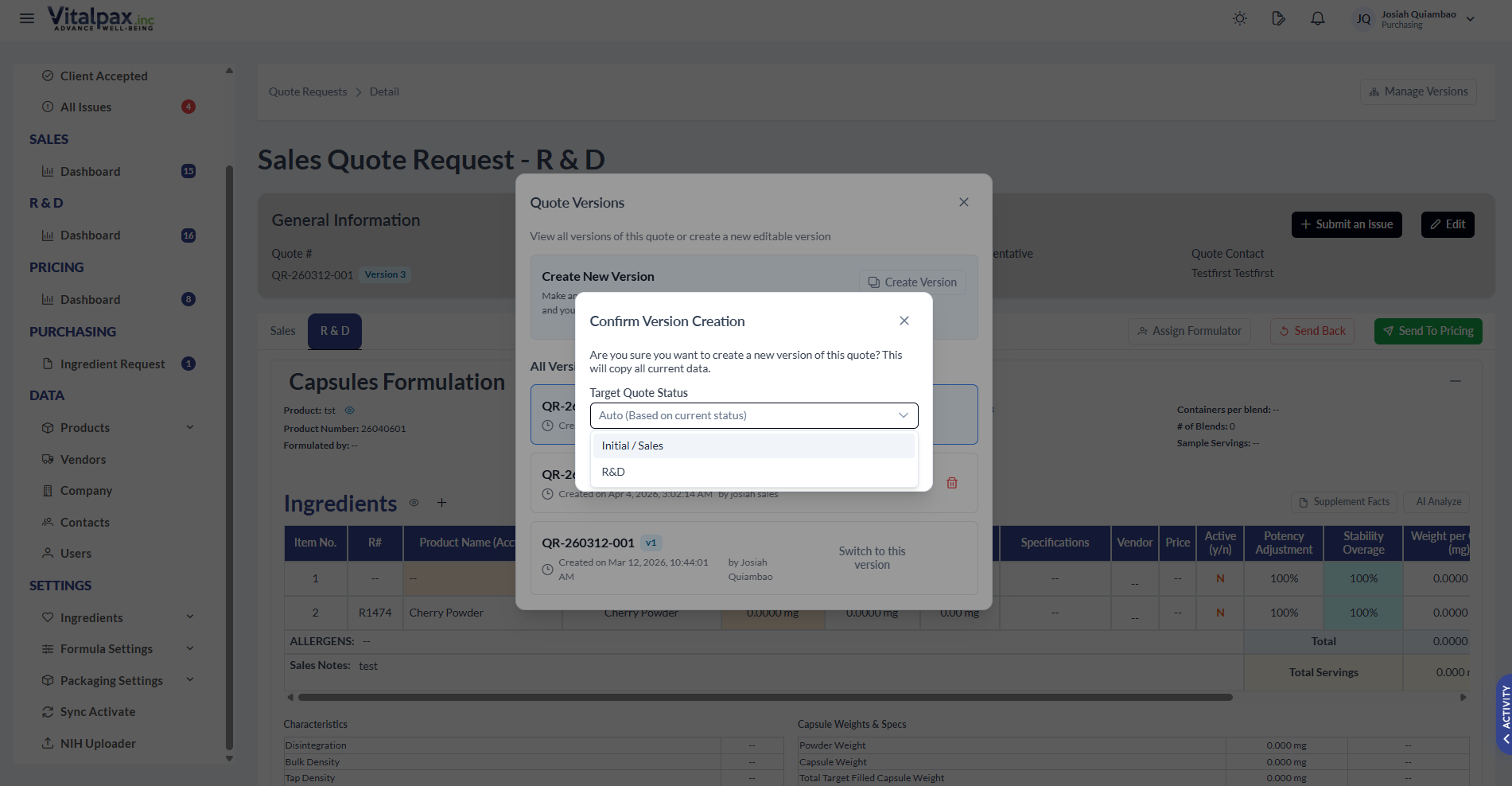Image resolution: width=1512 pixels, height=786 pixels.
Task: Click Create Version button
Action: [x=912, y=282]
